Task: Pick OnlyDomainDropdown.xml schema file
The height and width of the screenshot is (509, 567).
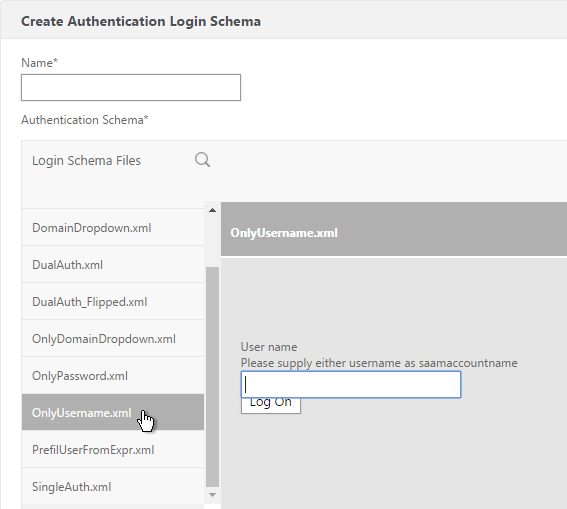Action: pyautogui.click(x=113, y=339)
